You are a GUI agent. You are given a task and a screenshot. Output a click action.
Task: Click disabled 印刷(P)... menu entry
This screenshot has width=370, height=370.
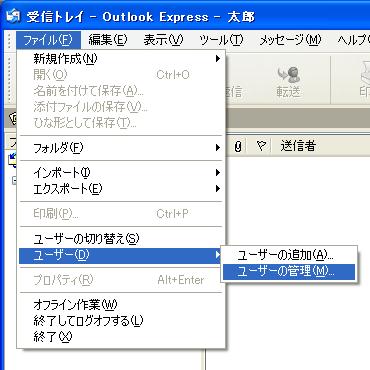(121, 214)
